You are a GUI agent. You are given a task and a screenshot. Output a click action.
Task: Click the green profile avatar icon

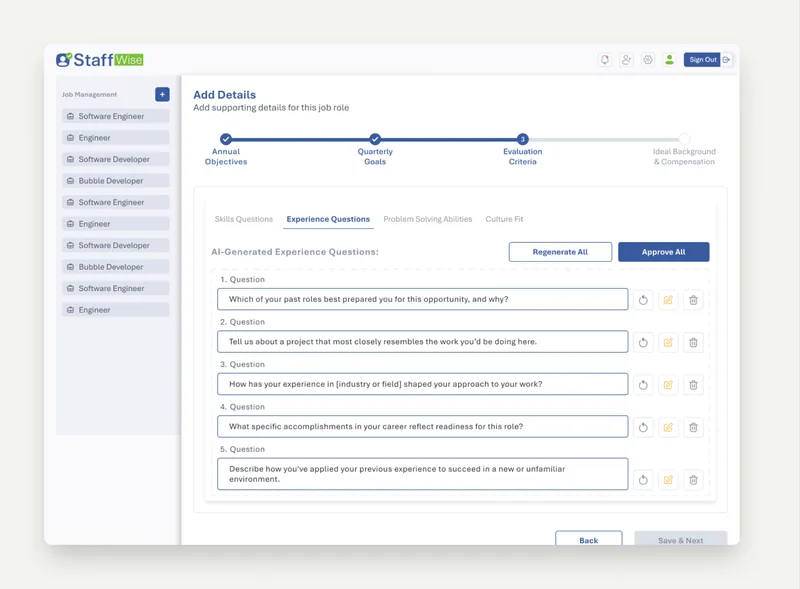coord(669,60)
